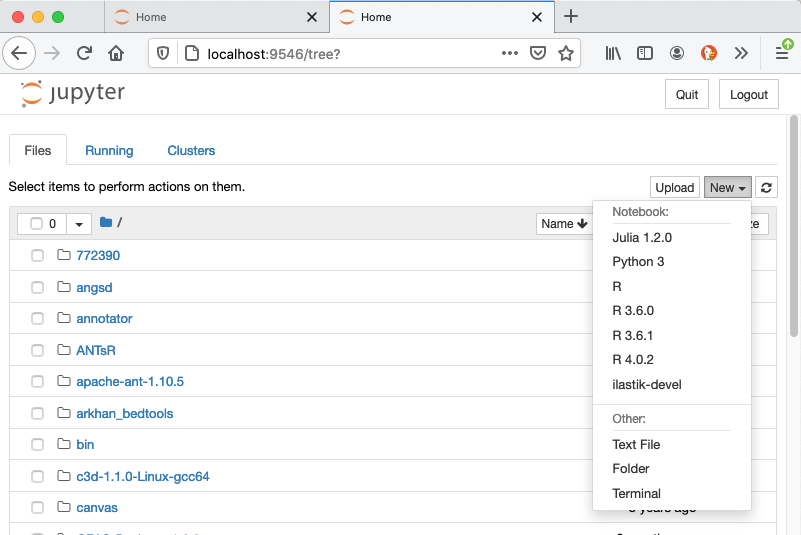Bookmark this page with the star icon
The image size is (801, 535).
566,53
